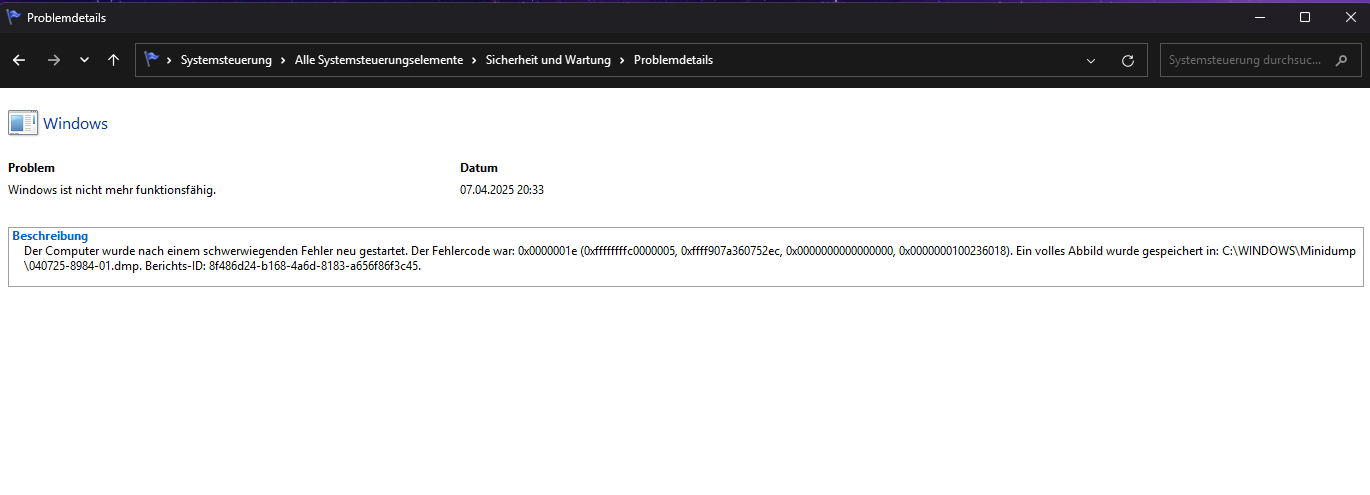Click the Datum column label
1370x495 pixels.
[479, 168]
